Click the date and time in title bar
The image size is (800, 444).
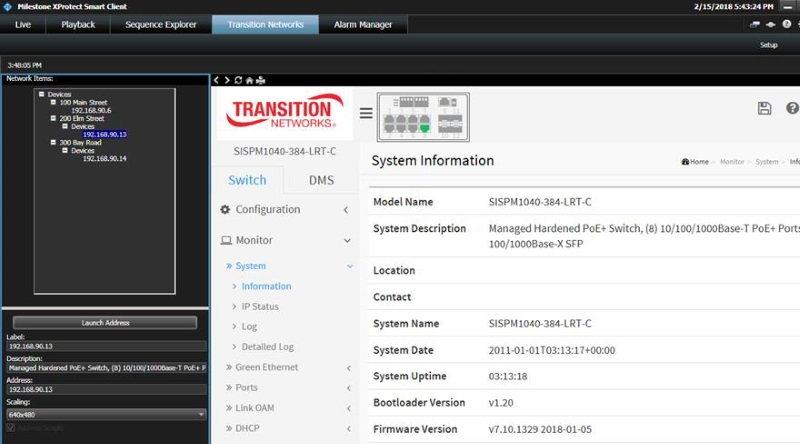[734, 7]
